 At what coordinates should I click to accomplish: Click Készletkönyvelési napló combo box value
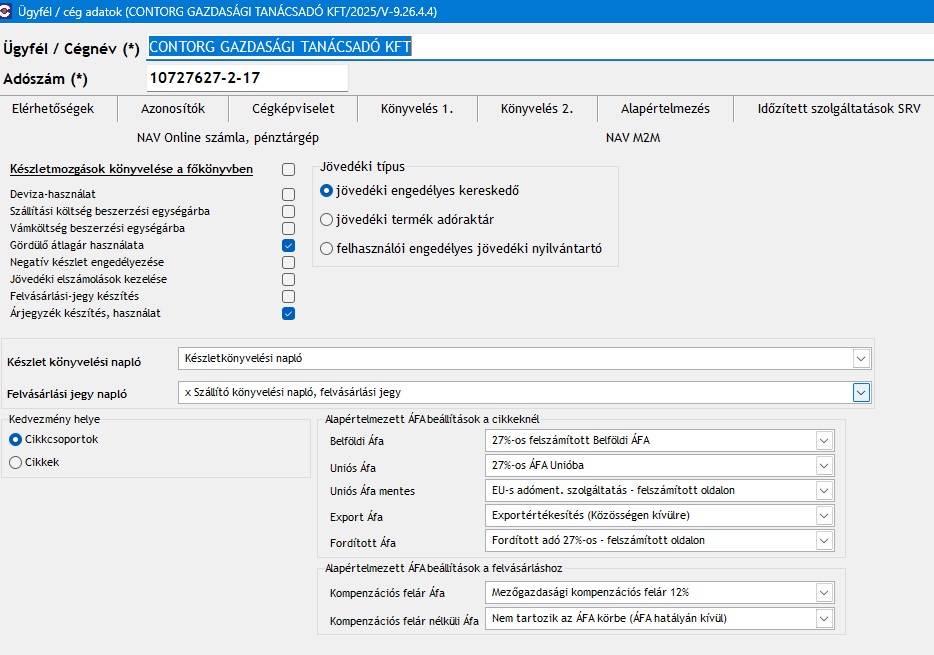pos(244,358)
